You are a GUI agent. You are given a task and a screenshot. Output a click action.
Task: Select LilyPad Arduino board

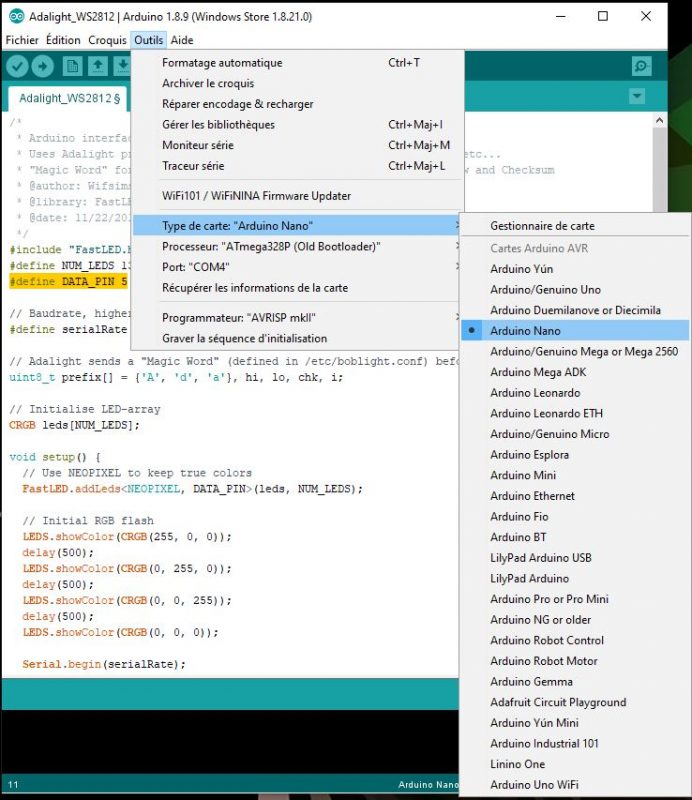pyautogui.click(x=575, y=579)
